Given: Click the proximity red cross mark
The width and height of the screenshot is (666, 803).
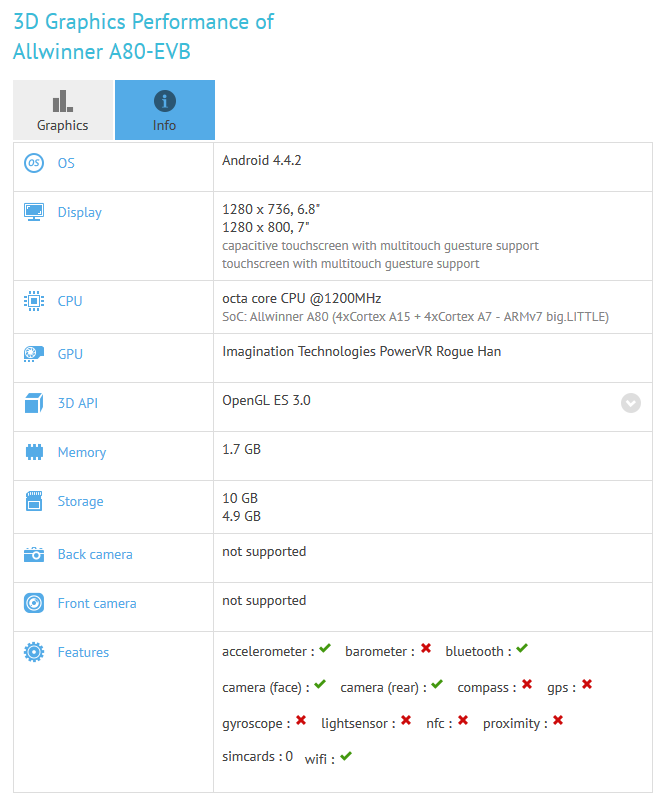Looking at the screenshot, I should click(x=558, y=721).
